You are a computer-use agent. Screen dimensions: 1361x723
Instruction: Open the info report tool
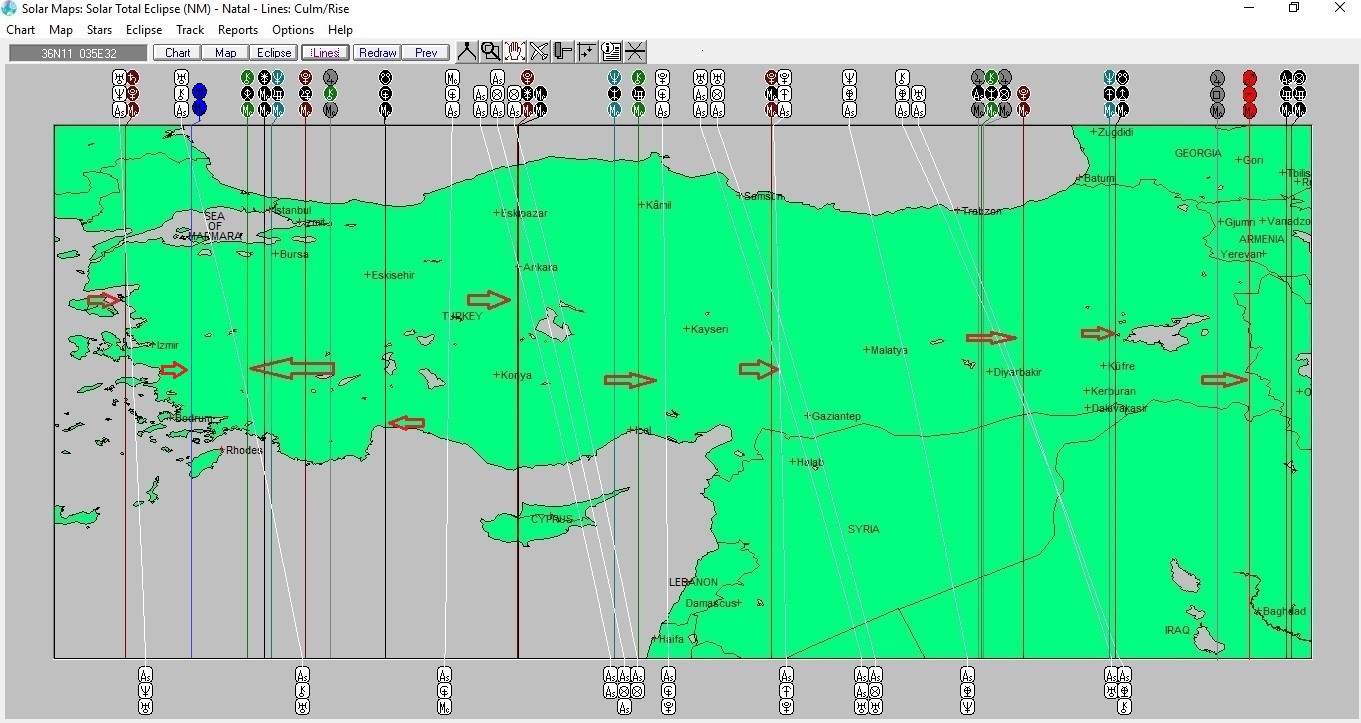coord(611,51)
